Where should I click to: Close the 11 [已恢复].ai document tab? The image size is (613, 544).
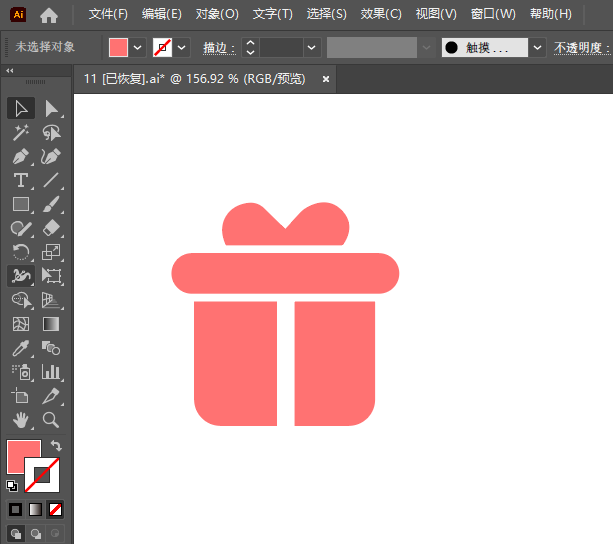coord(326,79)
